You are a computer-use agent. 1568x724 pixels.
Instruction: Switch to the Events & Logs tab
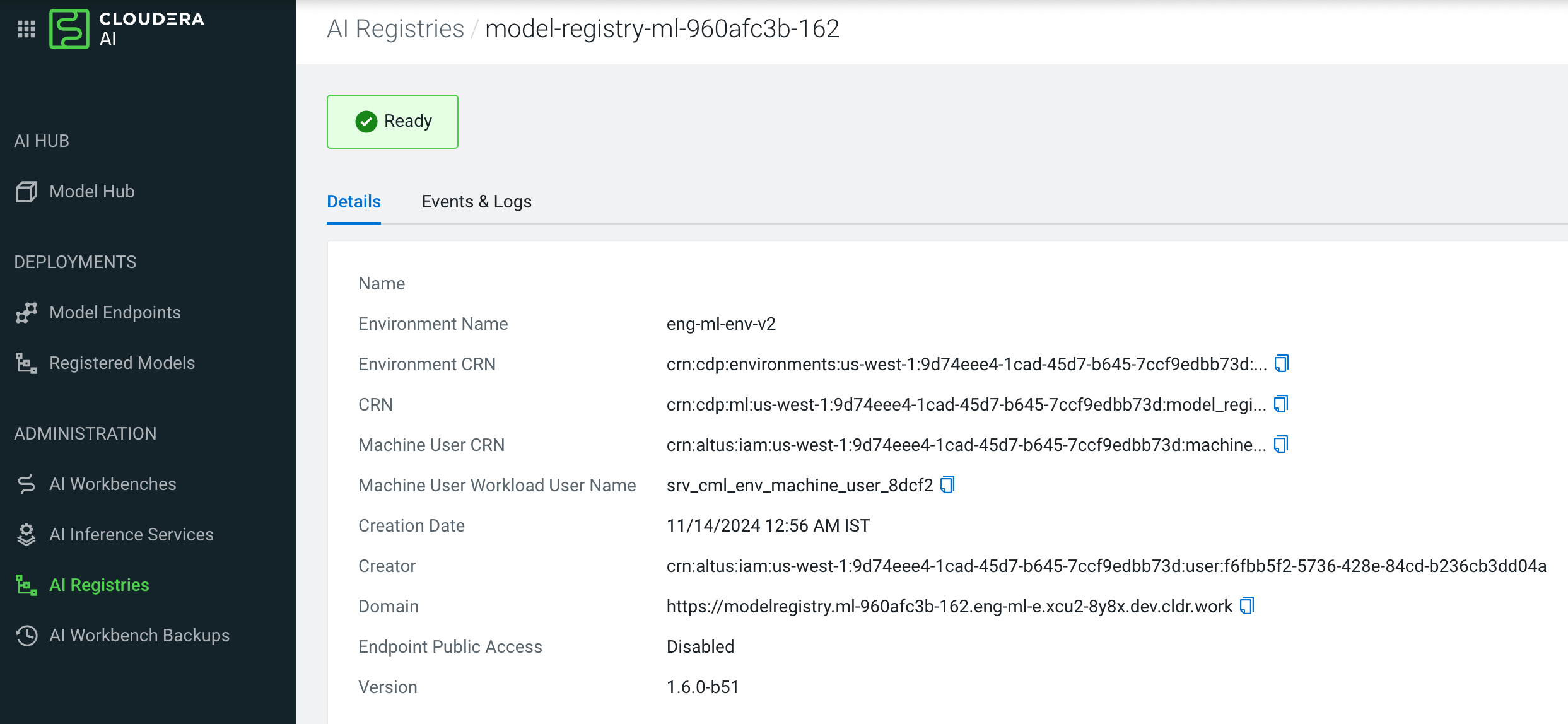pyautogui.click(x=476, y=202)
